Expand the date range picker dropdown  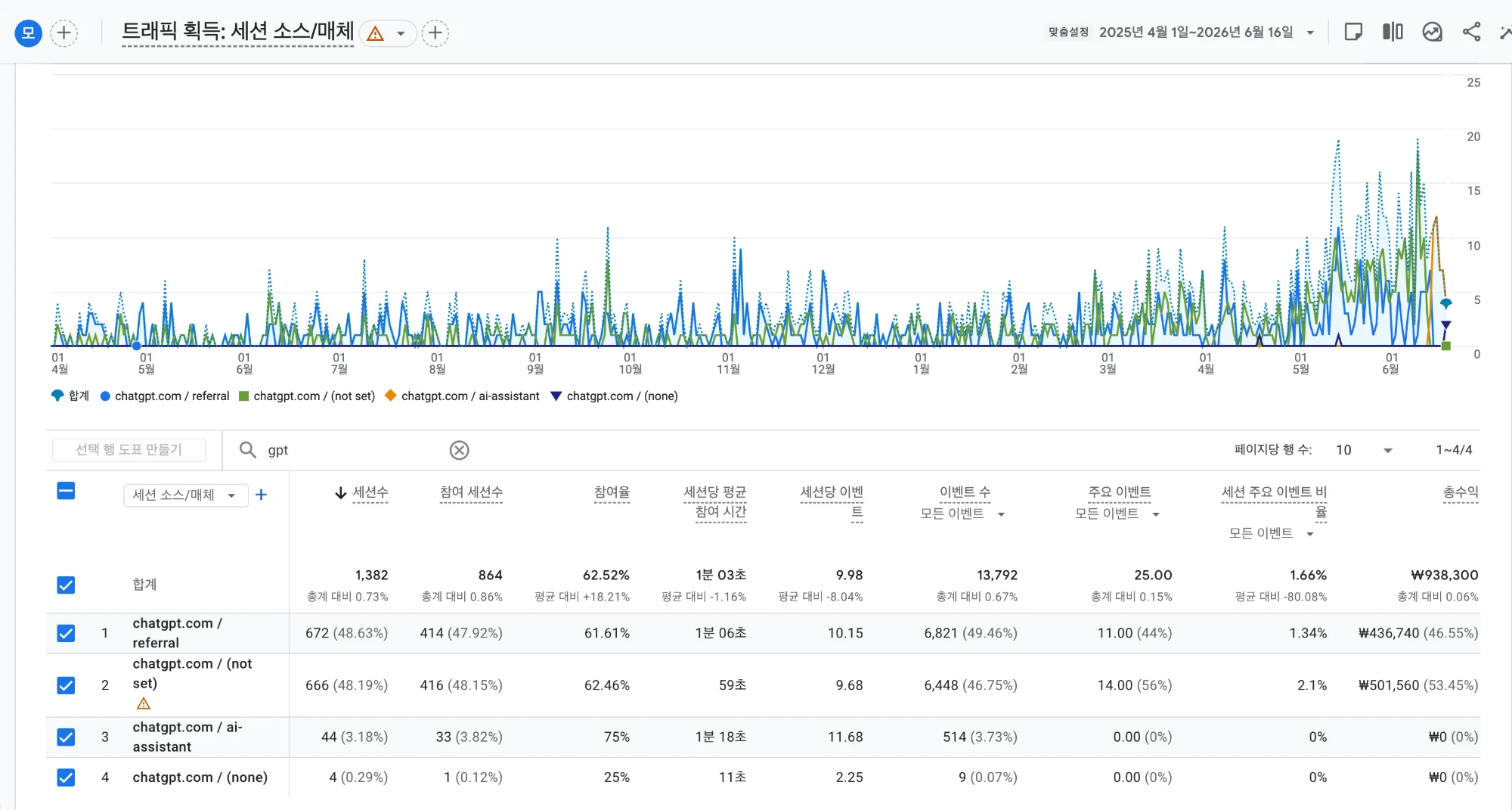pos(1310,33)
